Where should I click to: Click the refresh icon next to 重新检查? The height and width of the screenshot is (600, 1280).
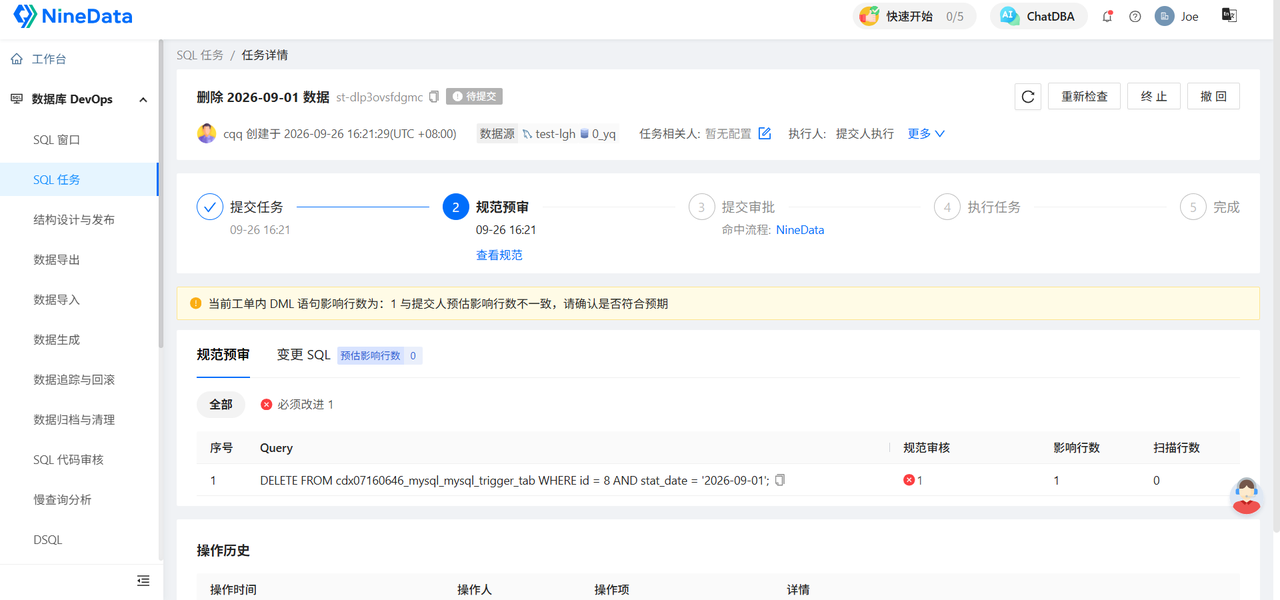(1027, 97)
